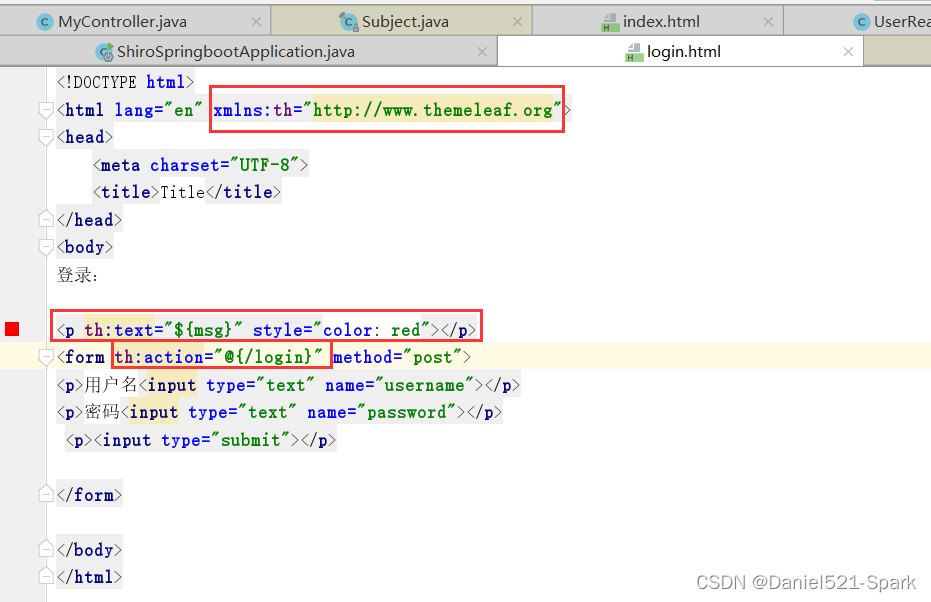Close the MyController.java tab
Viewport: 931px width, 602px height.
point(256,22)
